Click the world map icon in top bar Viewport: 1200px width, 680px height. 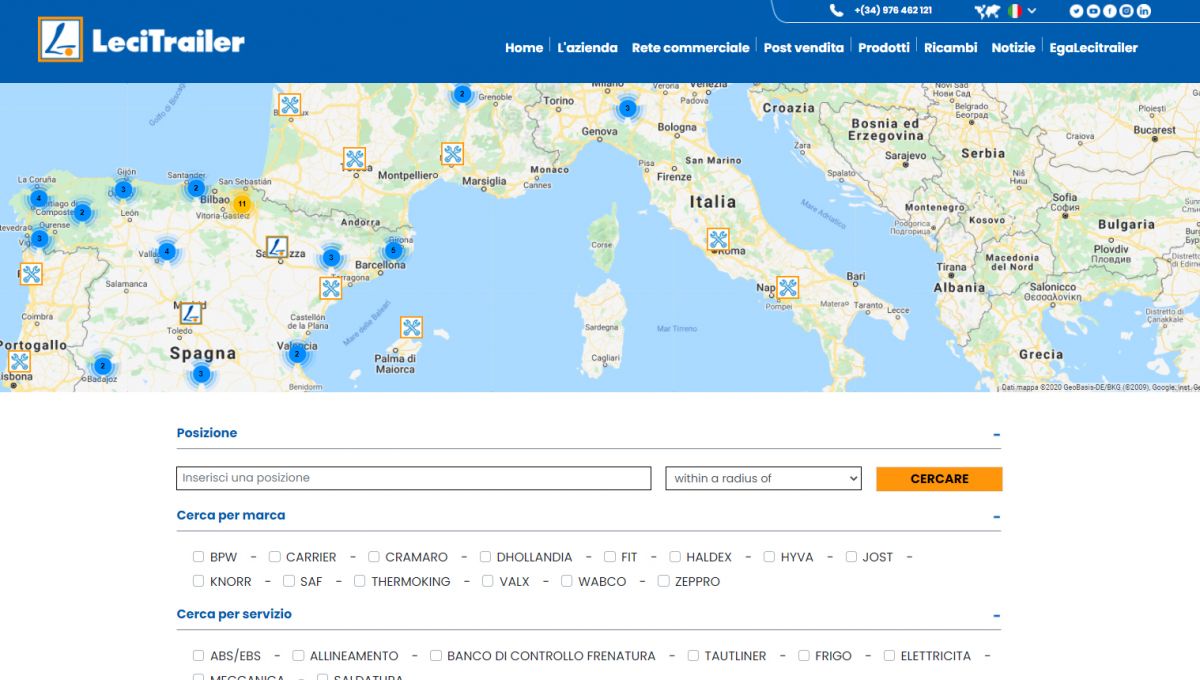[x=987, y=11]
